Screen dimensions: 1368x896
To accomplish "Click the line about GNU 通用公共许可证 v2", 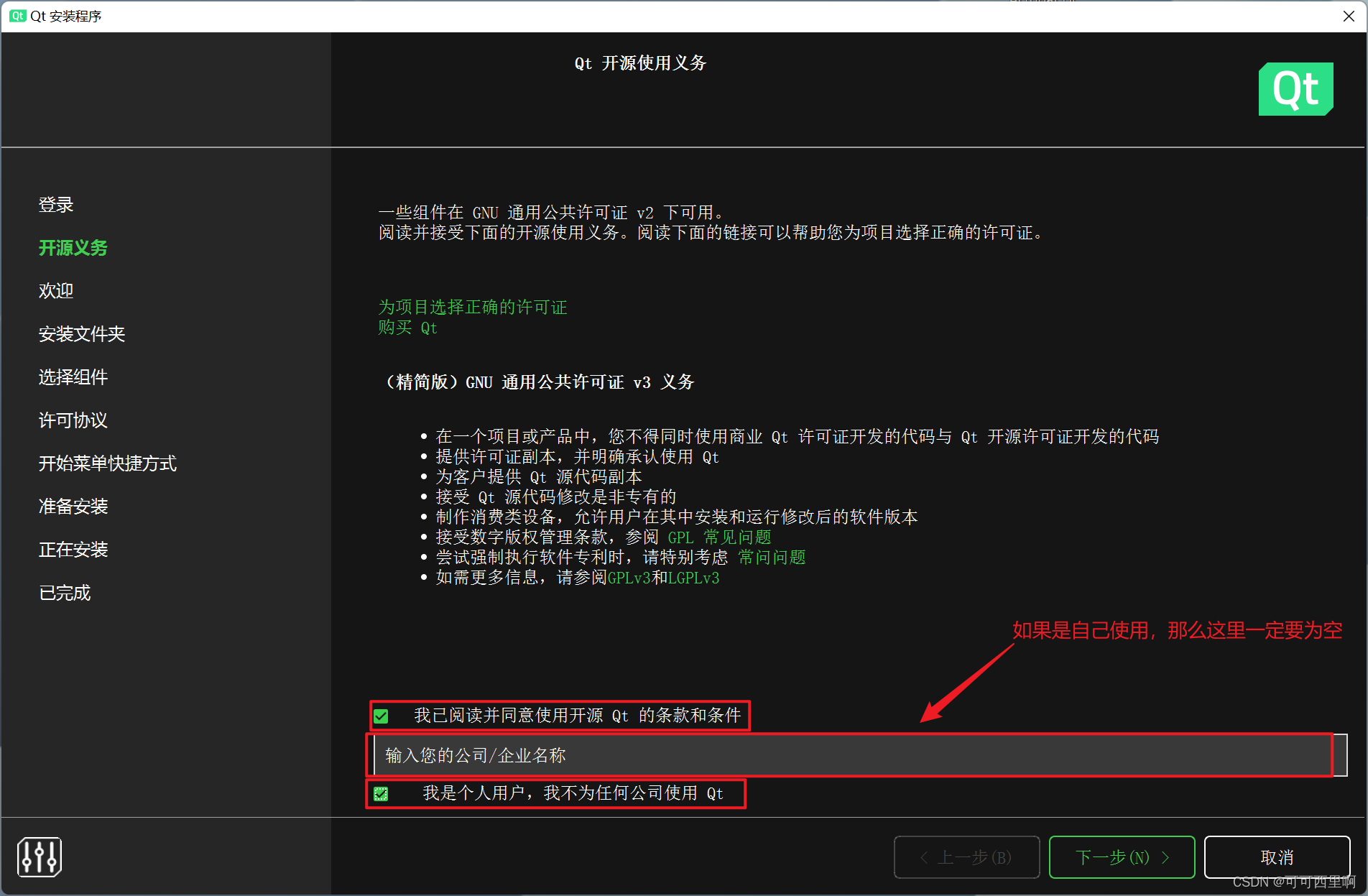I will point(553,213).
